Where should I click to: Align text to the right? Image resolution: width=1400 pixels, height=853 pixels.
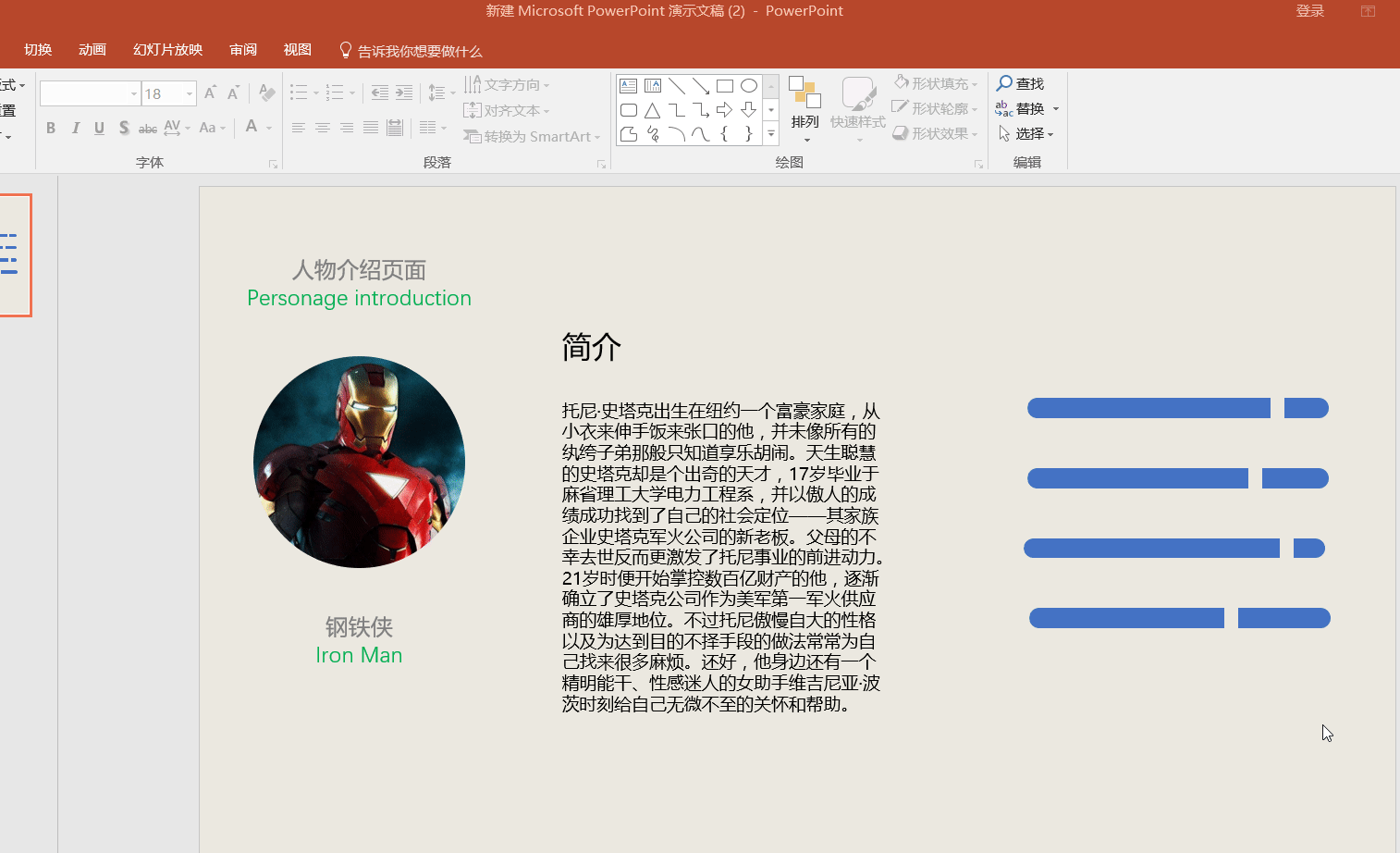coord(347,128)
